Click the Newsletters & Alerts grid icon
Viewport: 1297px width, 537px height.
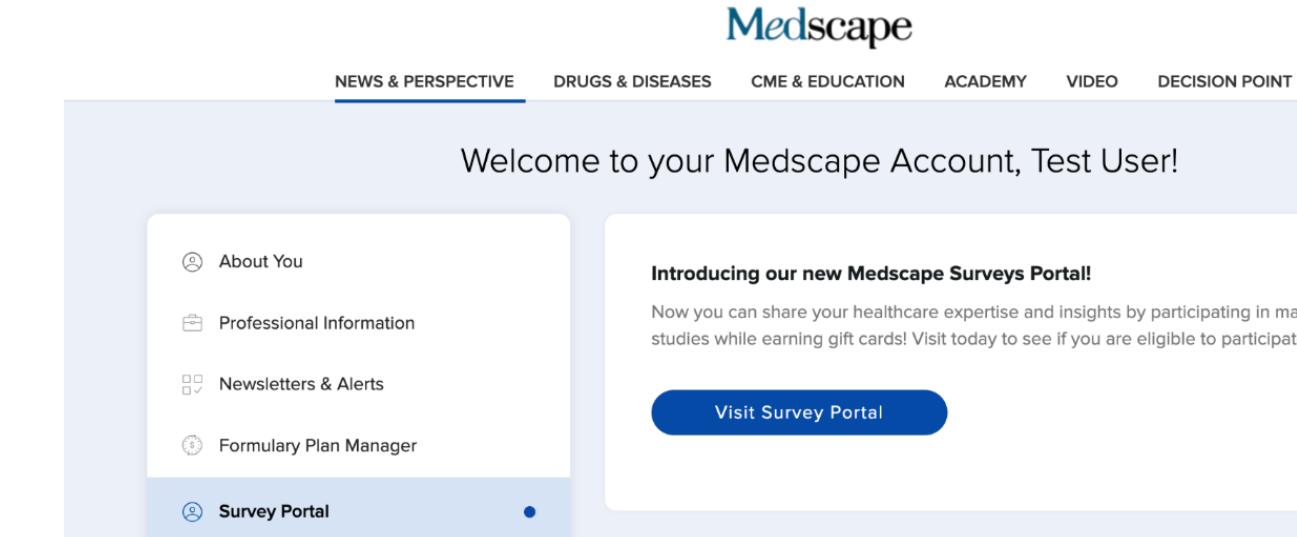tap(192, 384)
